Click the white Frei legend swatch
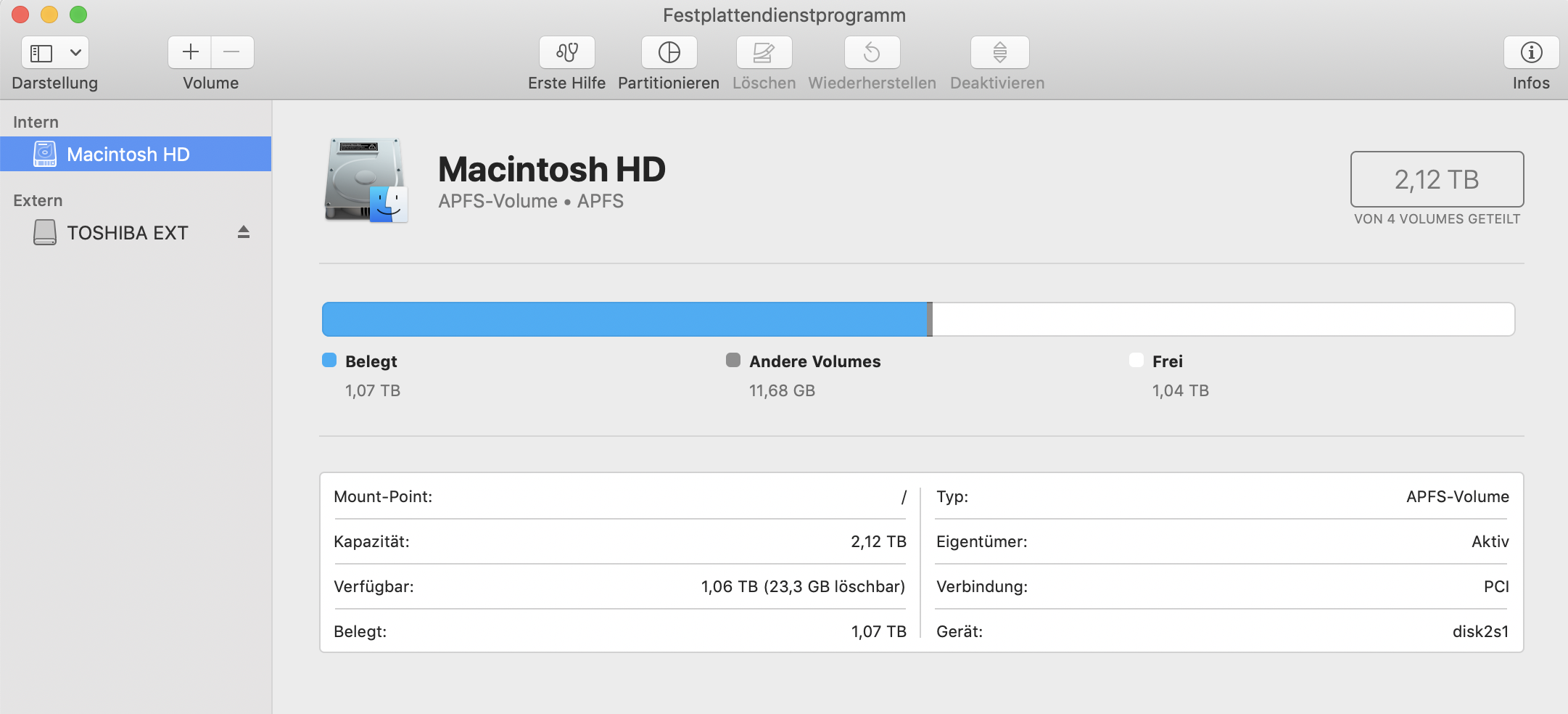The width and height of the screenshot is (1568, 714). 1136,361
